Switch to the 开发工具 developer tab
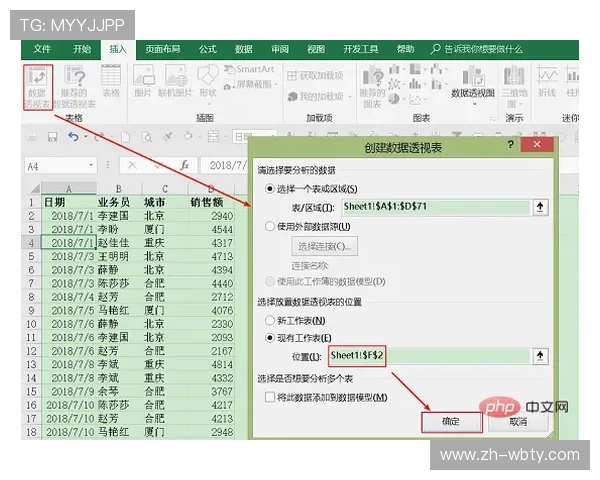Image resolution: width=600 pixels, height=480 pixels. pyautogui.click(x=361, y=49)
